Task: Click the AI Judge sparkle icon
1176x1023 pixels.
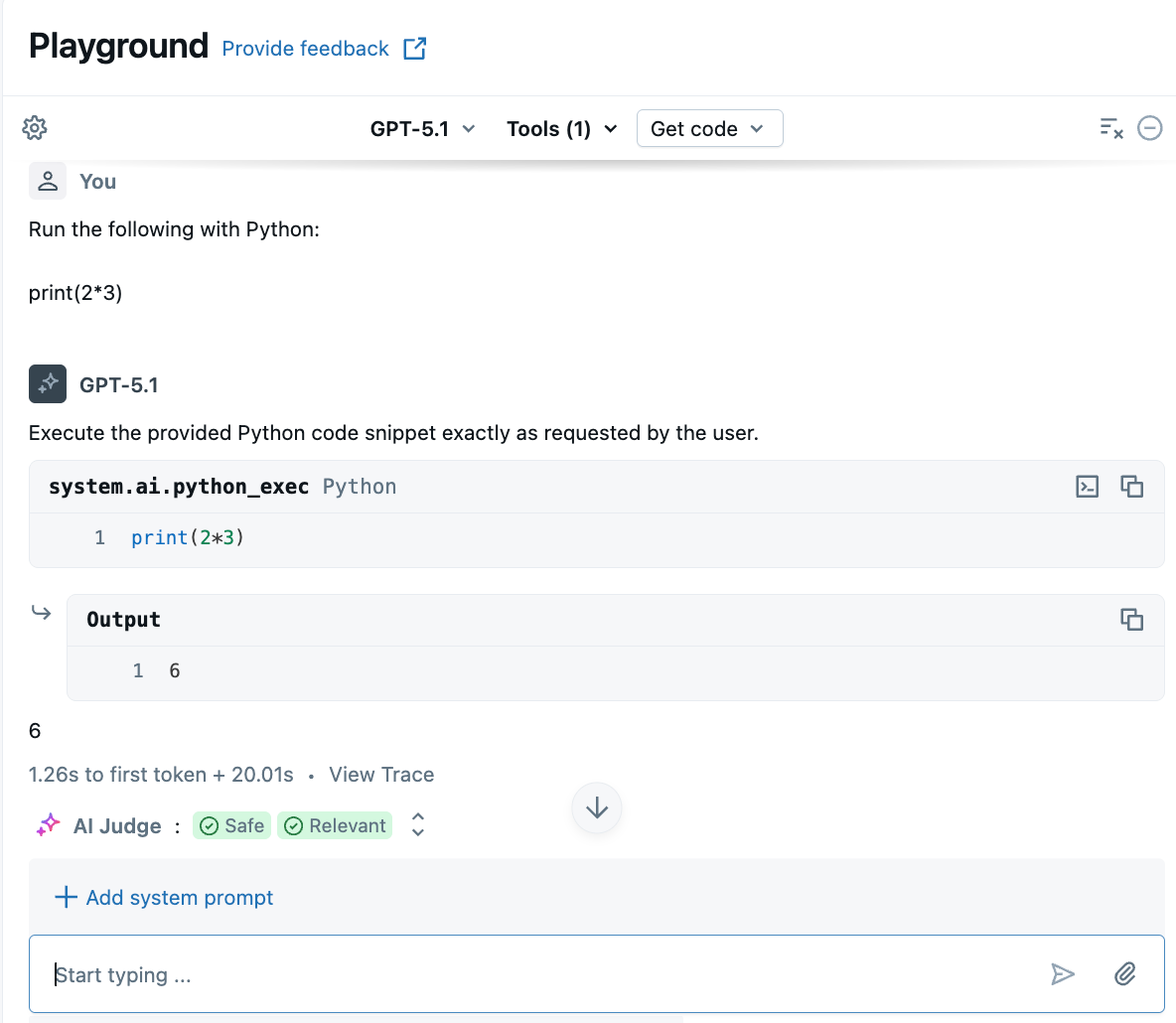Action: [x=47, y=824]
